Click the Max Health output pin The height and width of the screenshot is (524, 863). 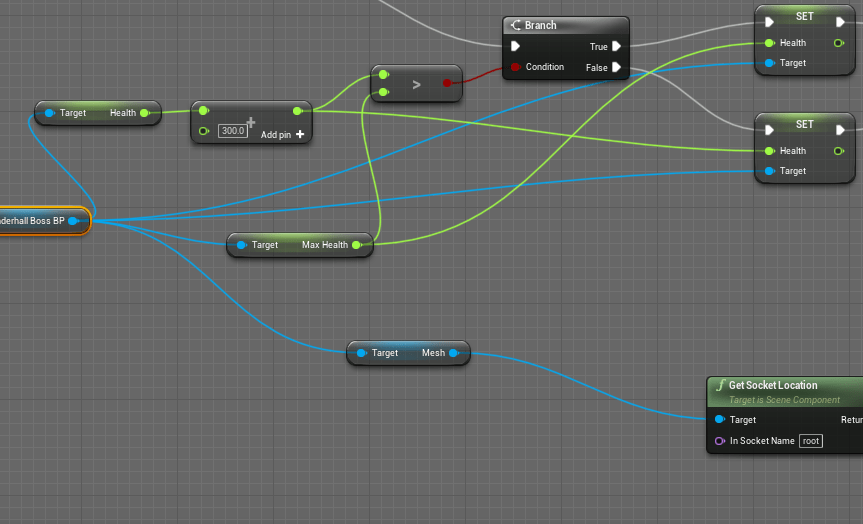tap(357, 245)
